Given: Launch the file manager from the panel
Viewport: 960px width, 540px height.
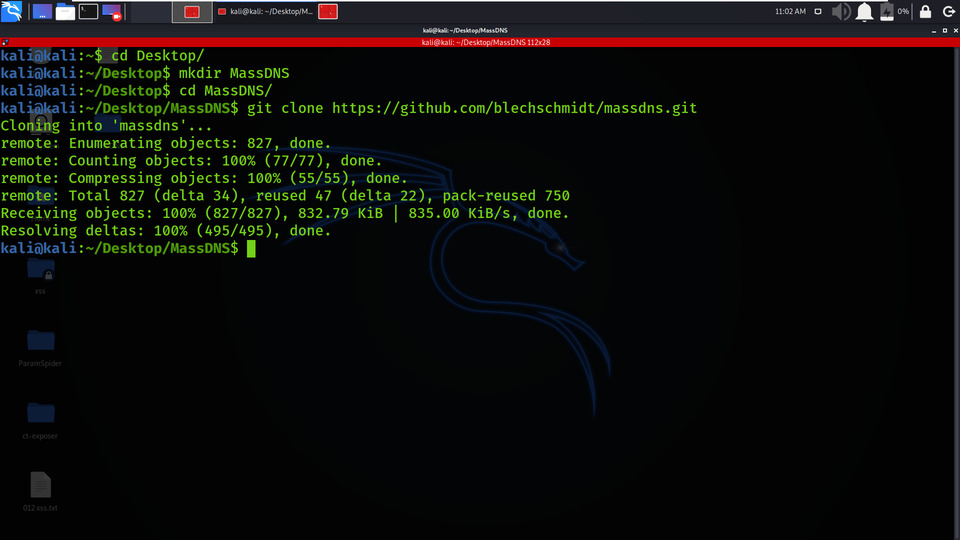Looking at the screenshot, I should pos(65,12).
